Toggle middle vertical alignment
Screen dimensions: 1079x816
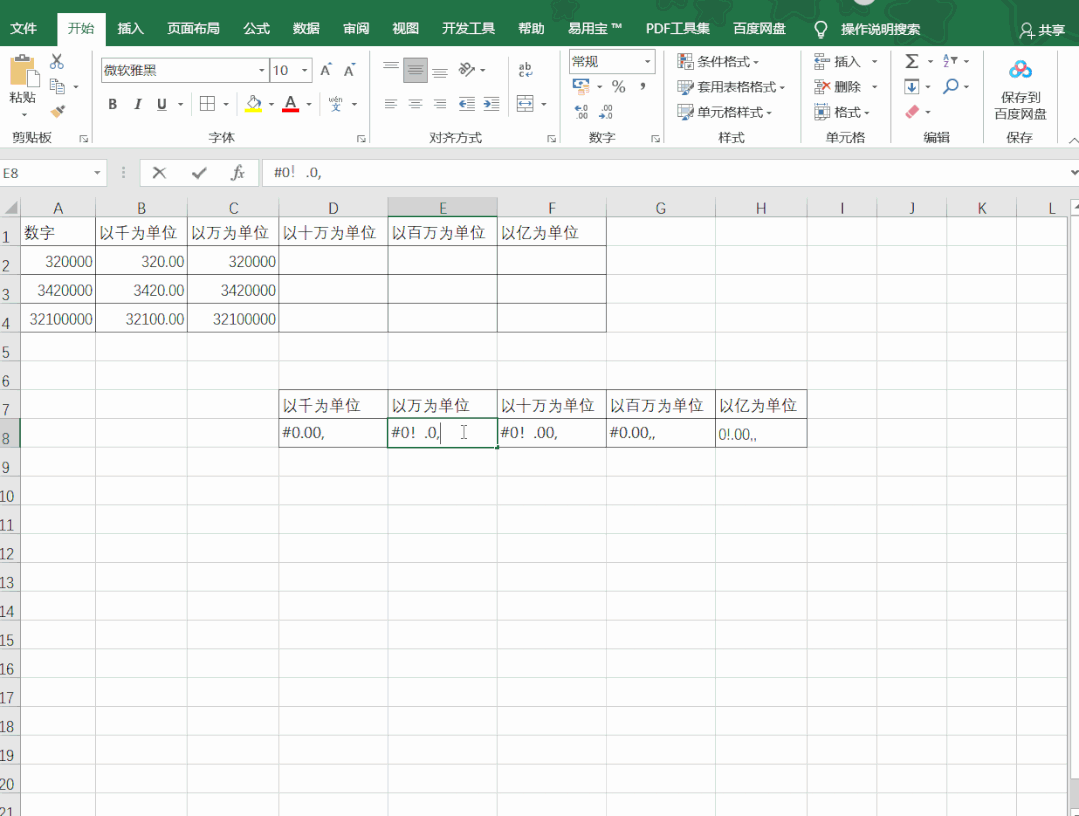(415, 69)
